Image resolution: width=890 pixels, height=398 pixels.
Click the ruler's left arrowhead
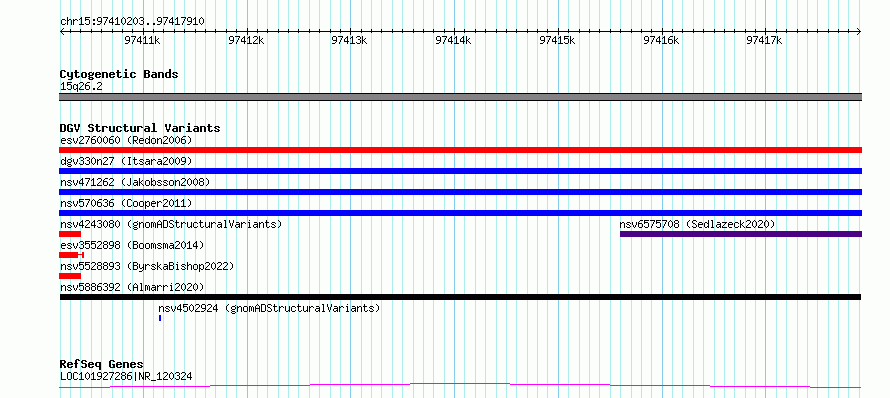tap(62, 31)
